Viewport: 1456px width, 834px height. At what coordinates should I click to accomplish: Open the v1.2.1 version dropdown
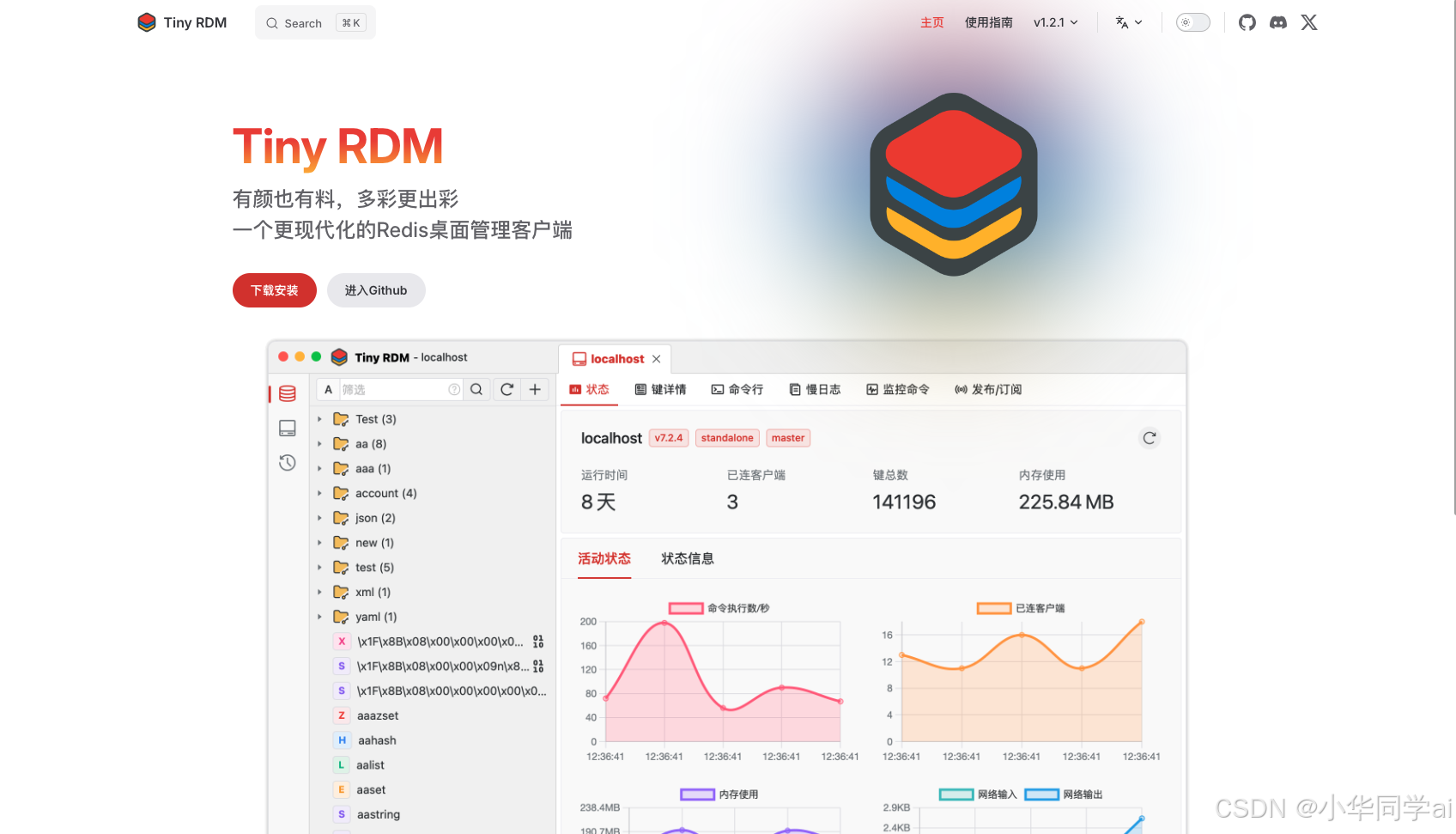click(1055, 22)
